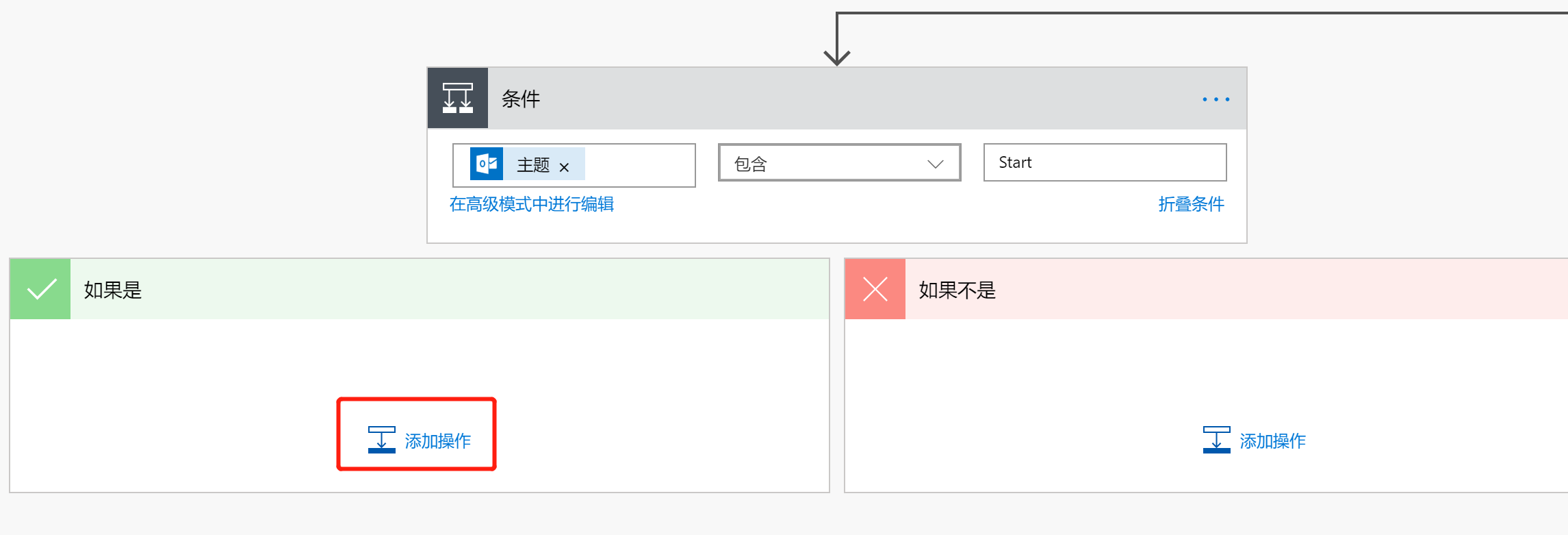
Task: Click the 在高级模式中进行编辑 link
Action: click(531, 204)
